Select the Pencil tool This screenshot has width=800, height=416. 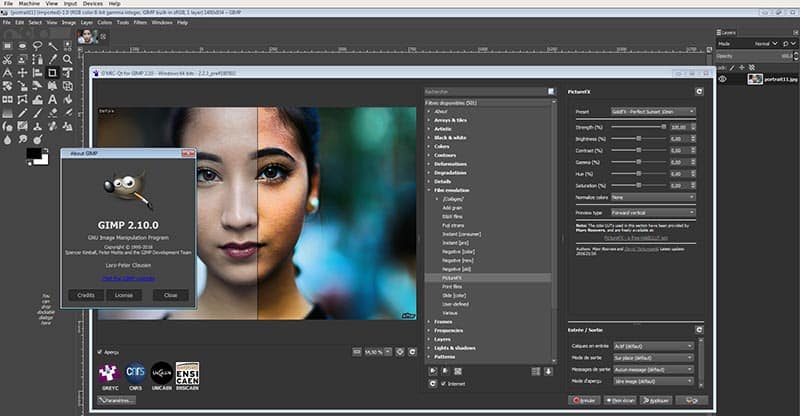click(x=22, y=113)
